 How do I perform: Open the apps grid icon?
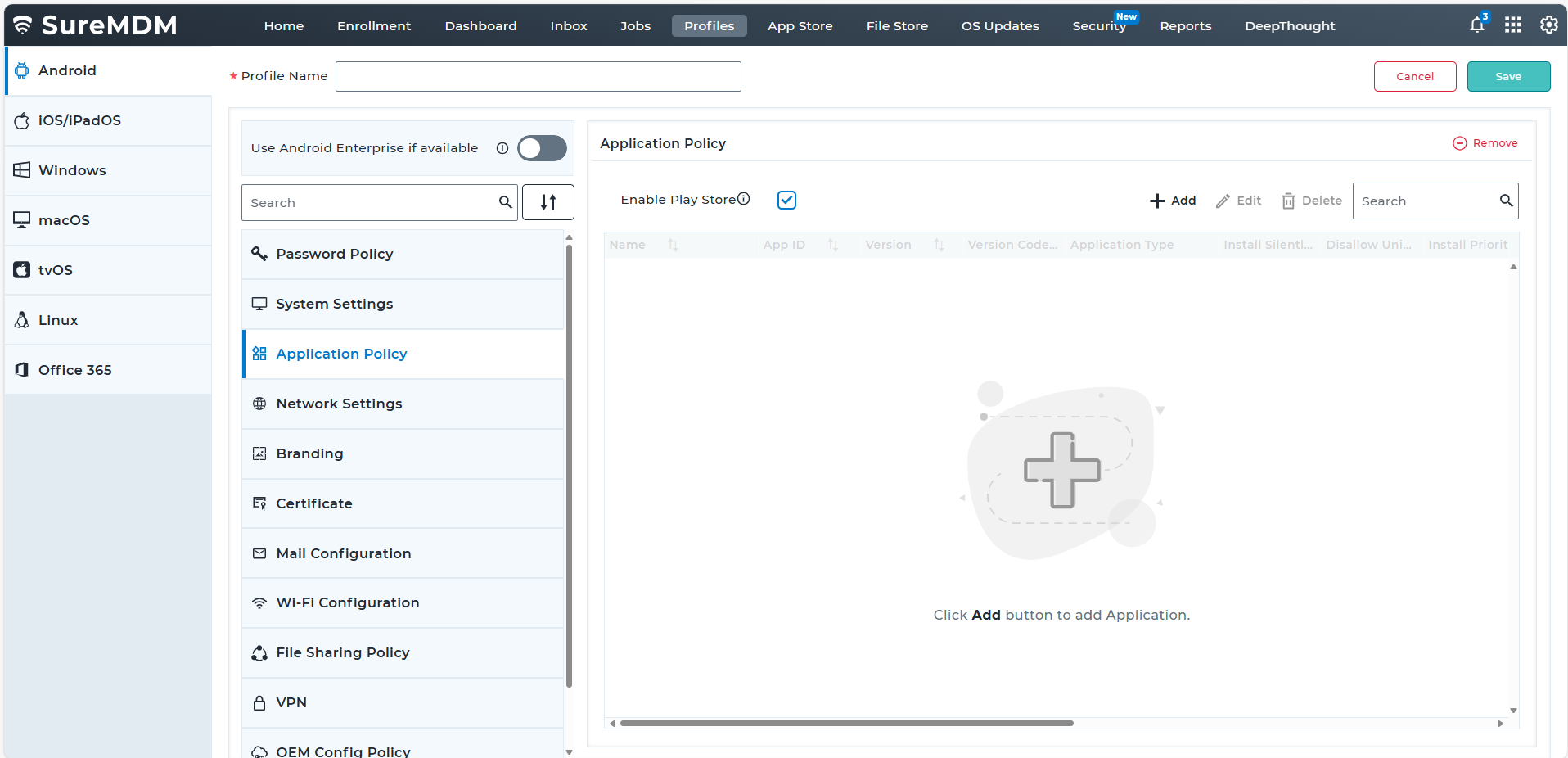(x=1513, y=25)
